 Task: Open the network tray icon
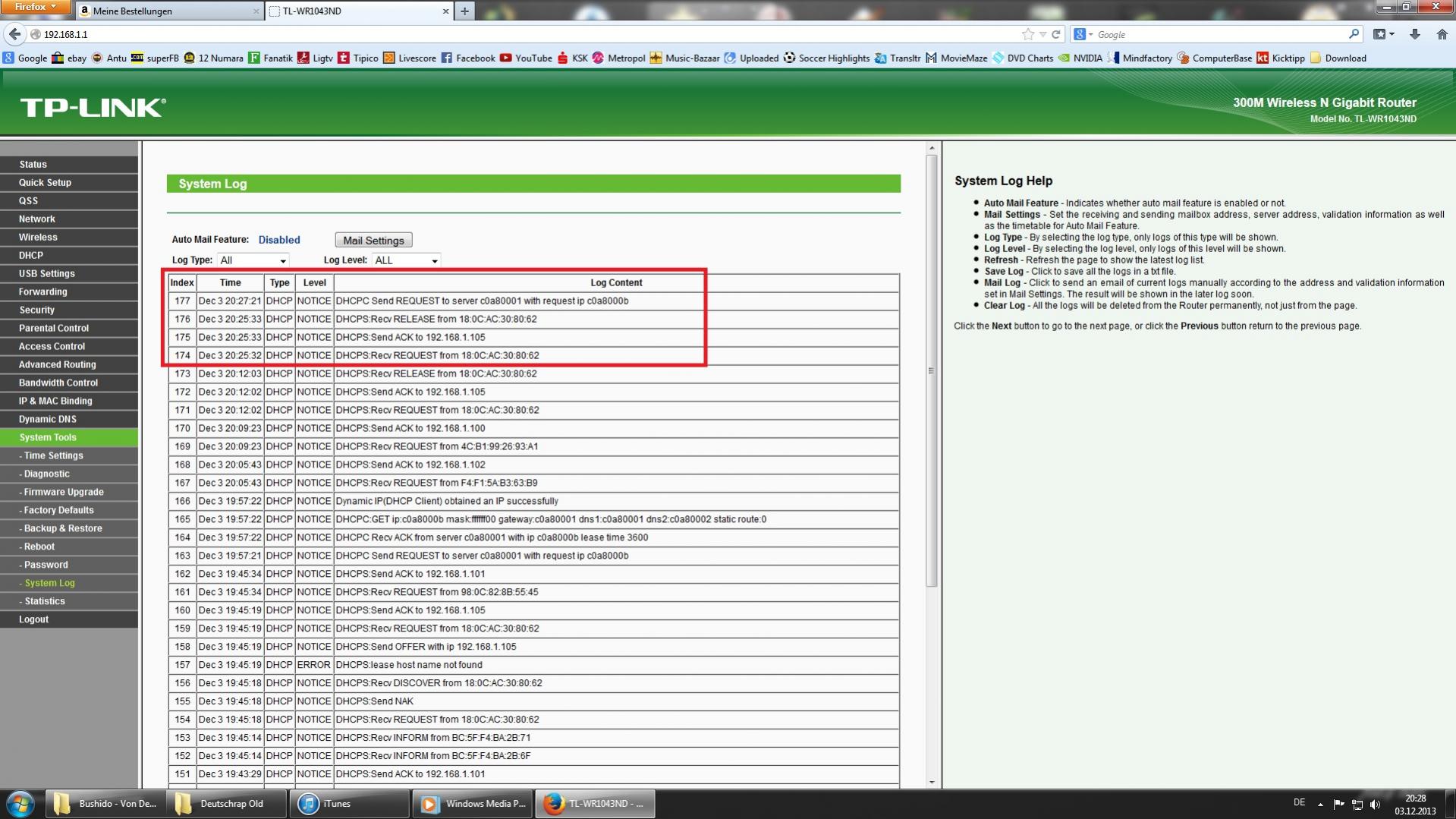point(1357,804)
